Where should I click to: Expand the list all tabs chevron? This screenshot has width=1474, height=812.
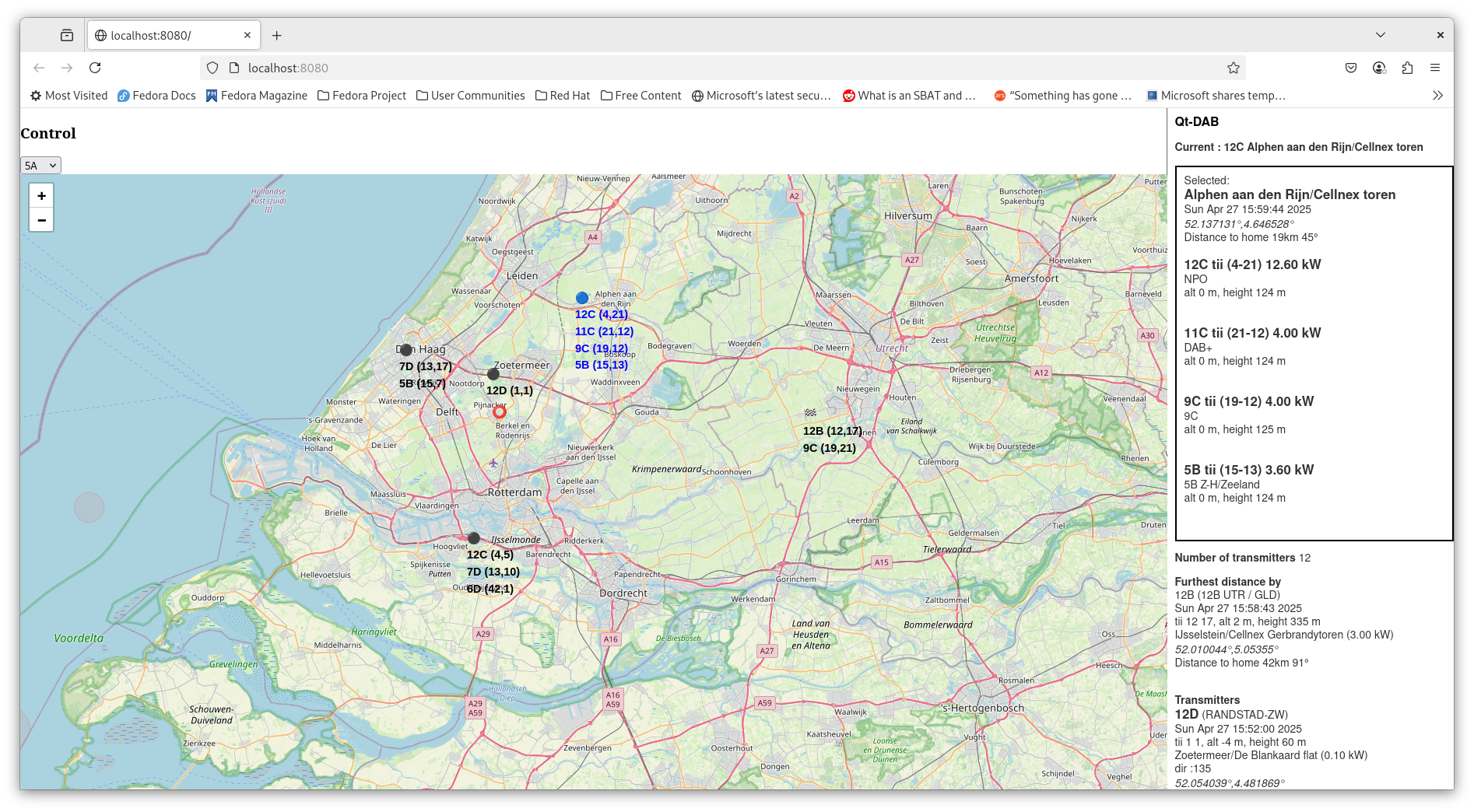click(1380, 35)
